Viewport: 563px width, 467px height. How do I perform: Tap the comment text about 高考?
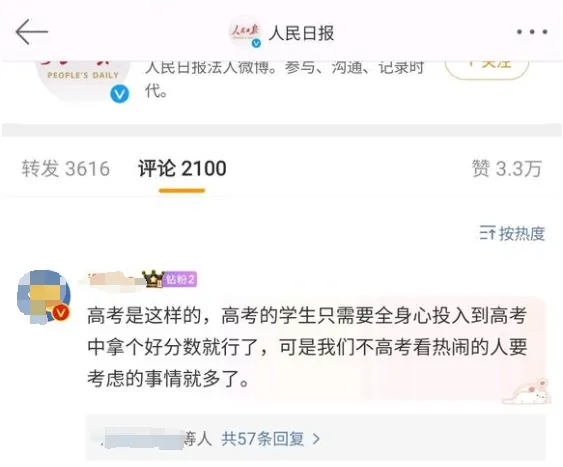click(x=307, y=347)
